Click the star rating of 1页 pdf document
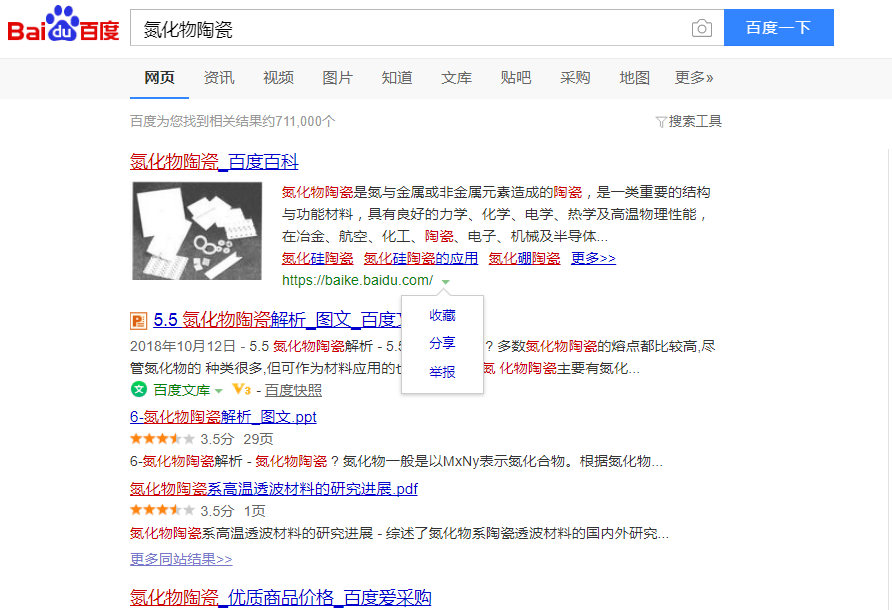The image size is (892, 610). [162, 510]
